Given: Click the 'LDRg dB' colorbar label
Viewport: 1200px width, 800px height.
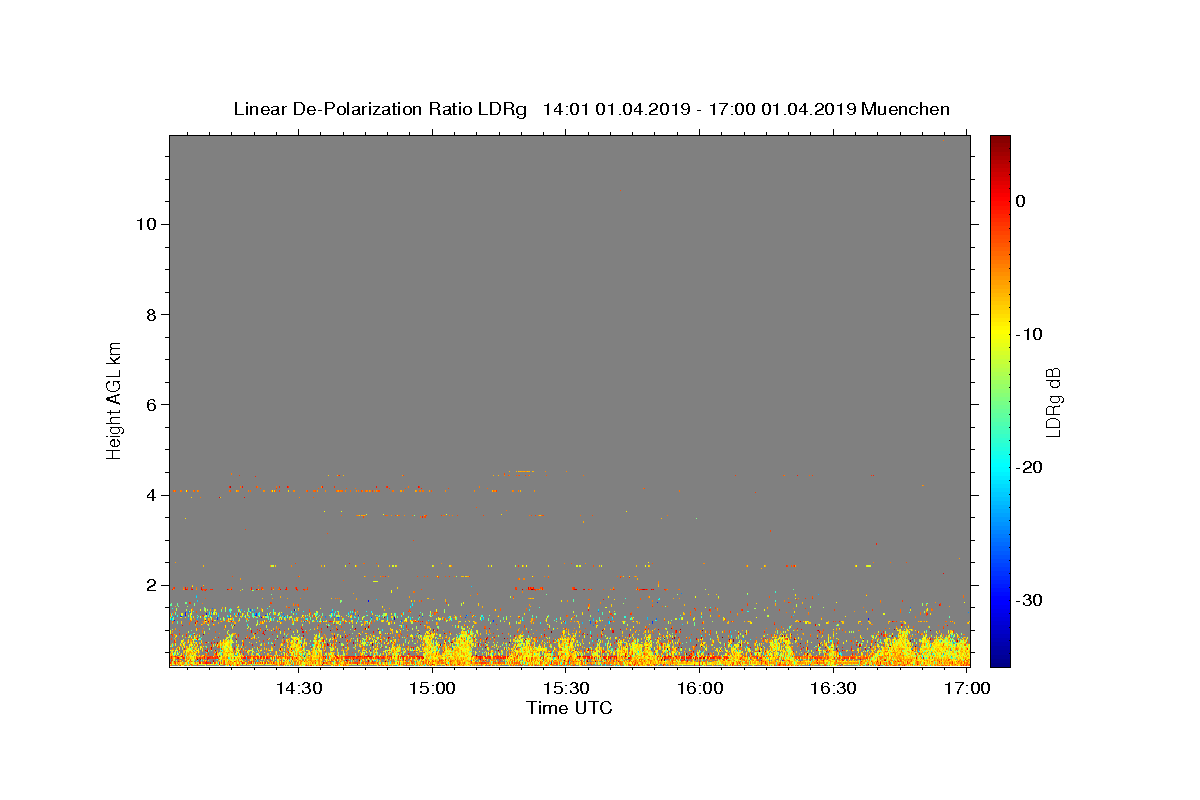Looking at the screenshot, I should pyautogui.click(x=1053, y=402).
